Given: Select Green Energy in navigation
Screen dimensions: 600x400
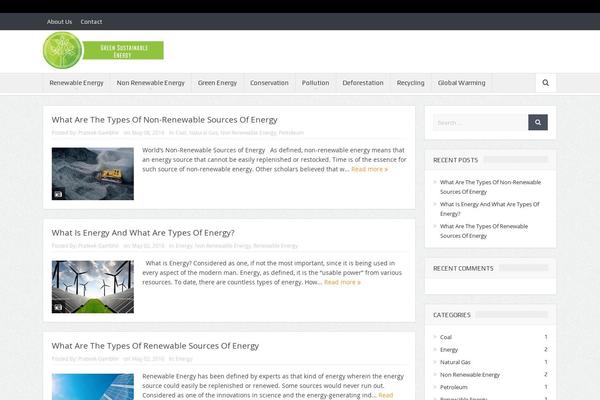Looking at the screenshot, I should [x=217, y=83].
